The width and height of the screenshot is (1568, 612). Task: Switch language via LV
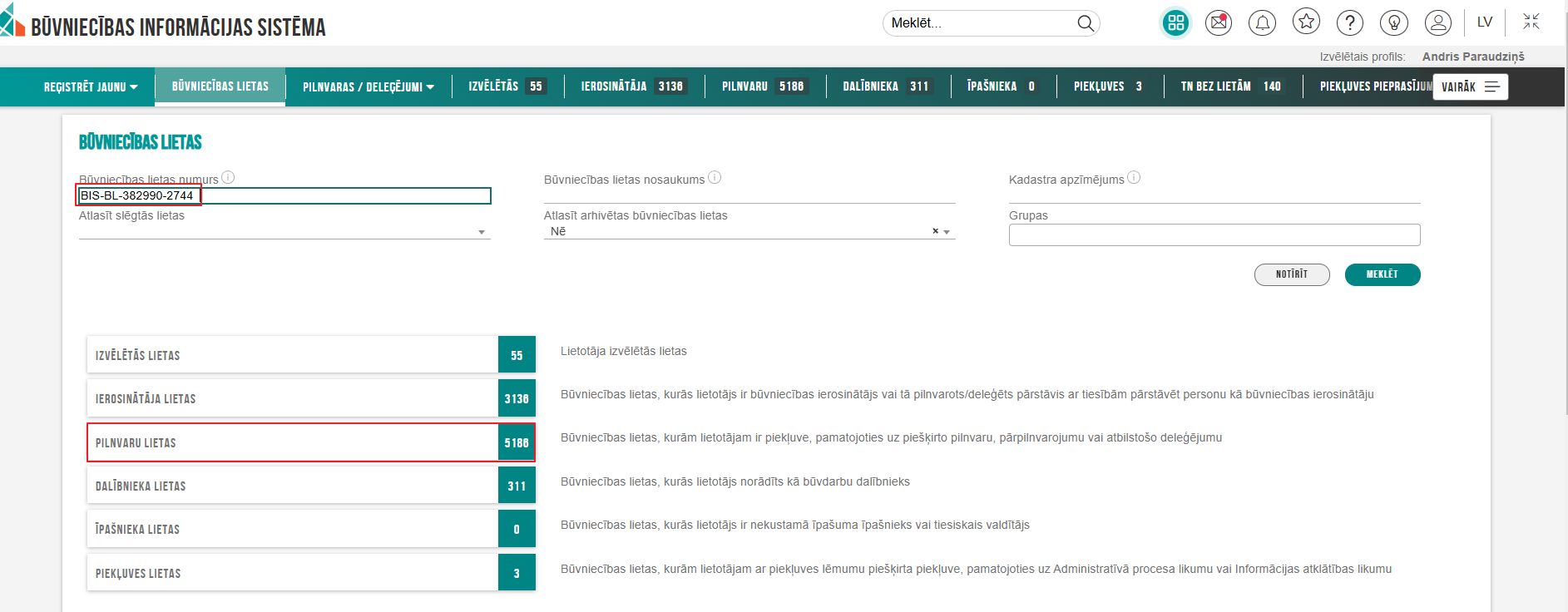1485,22
